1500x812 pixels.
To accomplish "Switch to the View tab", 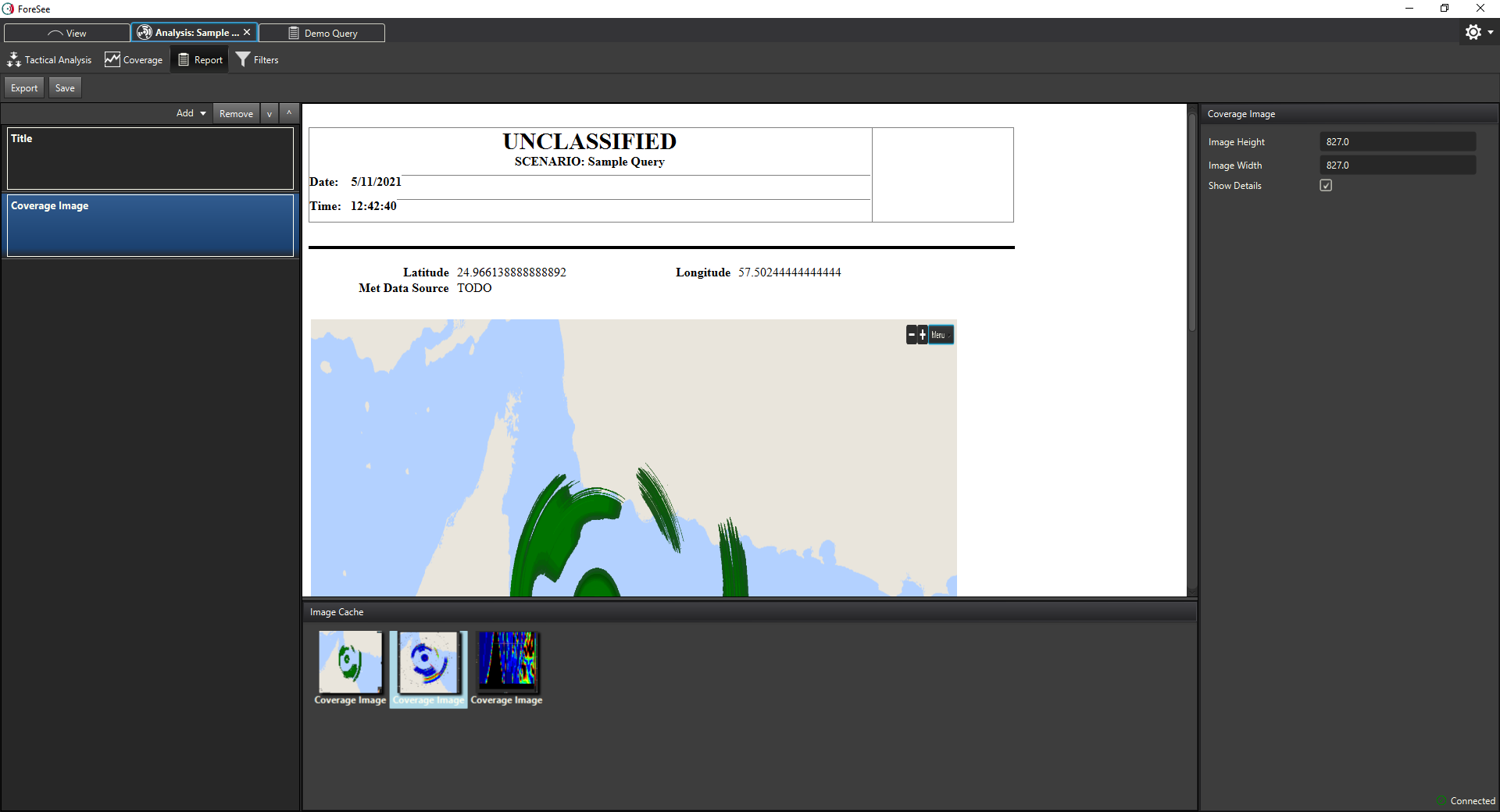I will 67,33.
